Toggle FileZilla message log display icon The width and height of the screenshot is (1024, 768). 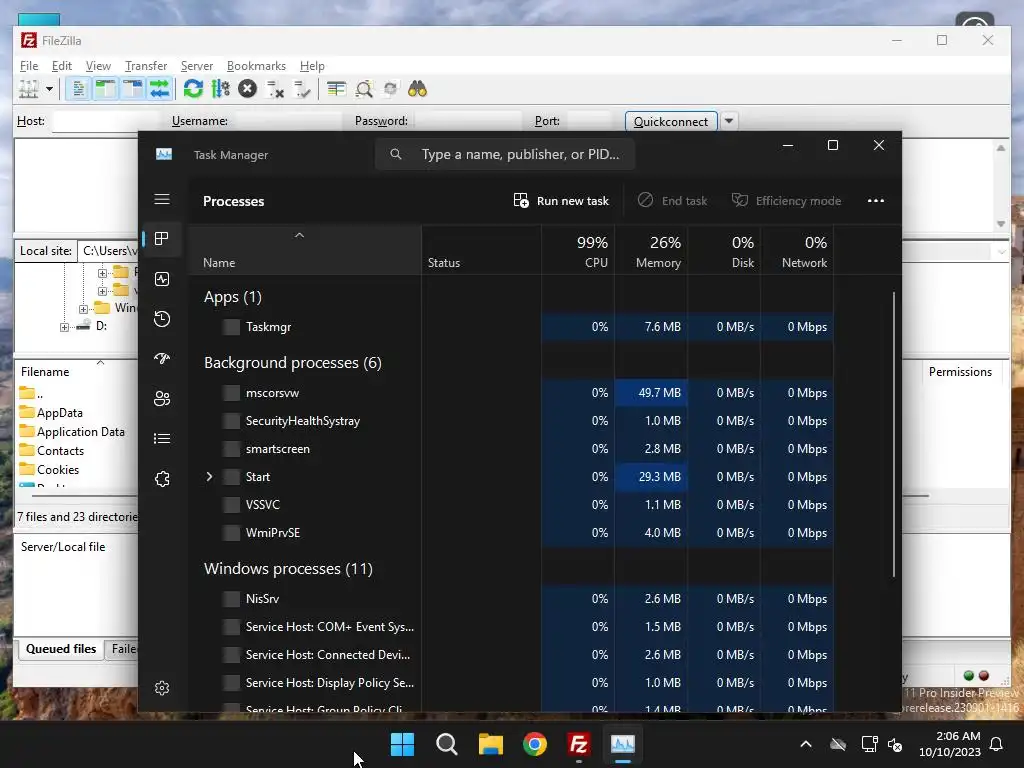(78, 89)
